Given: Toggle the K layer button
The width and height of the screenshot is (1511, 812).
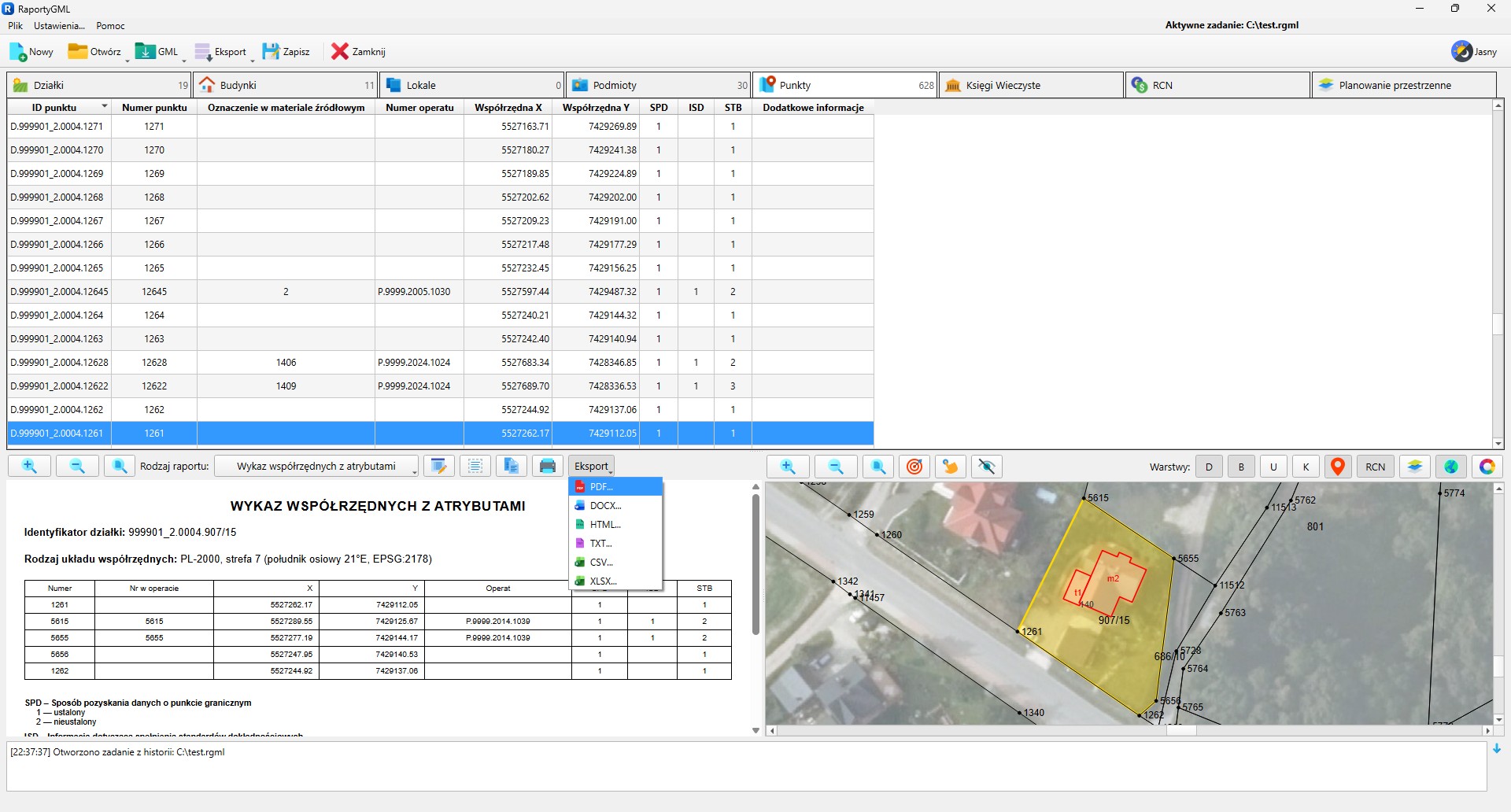Looking at the screenshot, I should [1306, 467].
